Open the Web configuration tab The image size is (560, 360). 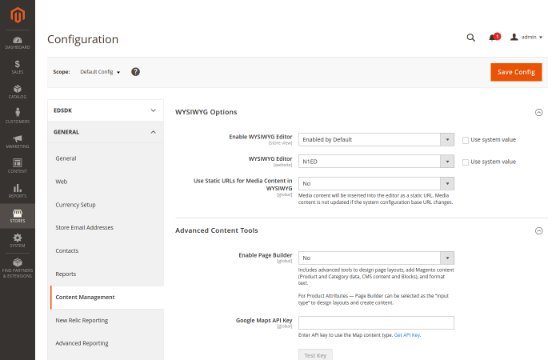click(x=61, y=181)
